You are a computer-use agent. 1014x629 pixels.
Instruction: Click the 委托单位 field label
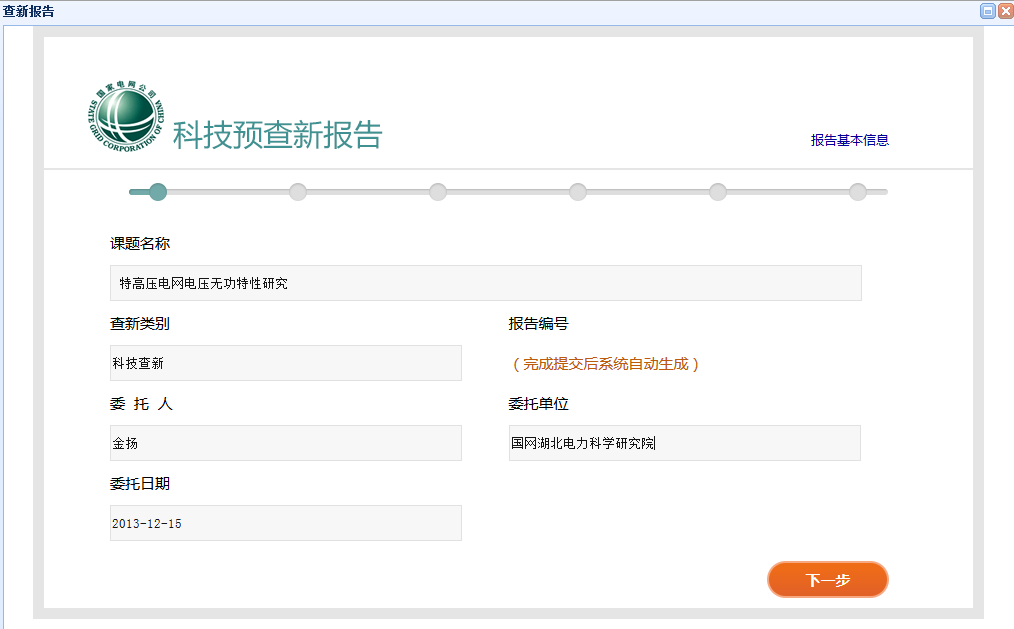[538, 404]
